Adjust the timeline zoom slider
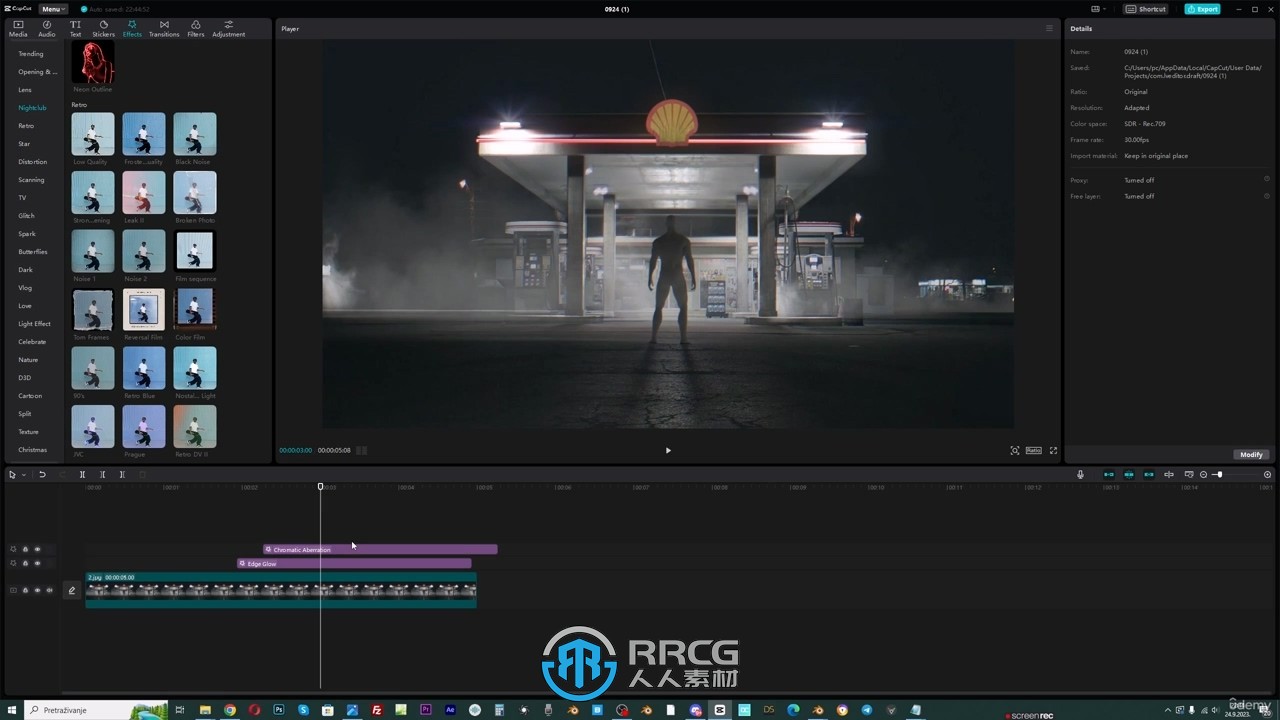Screen dimensions: 1280x720 click(1218, 475)
